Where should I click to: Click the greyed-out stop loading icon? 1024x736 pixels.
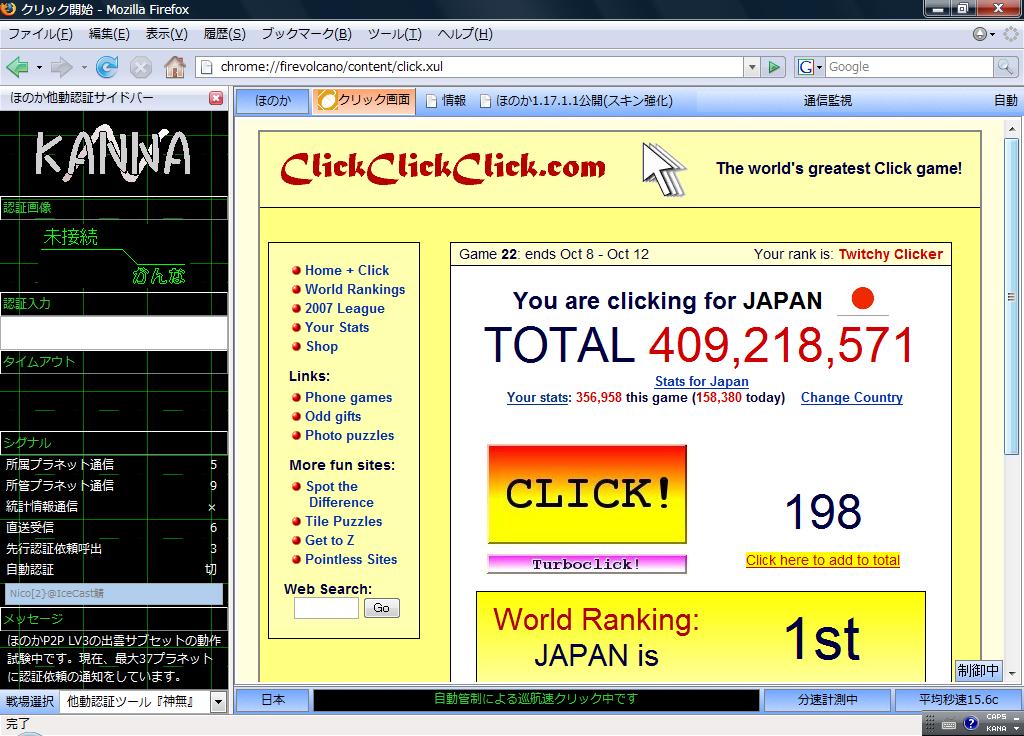click(x=140, y=67)
